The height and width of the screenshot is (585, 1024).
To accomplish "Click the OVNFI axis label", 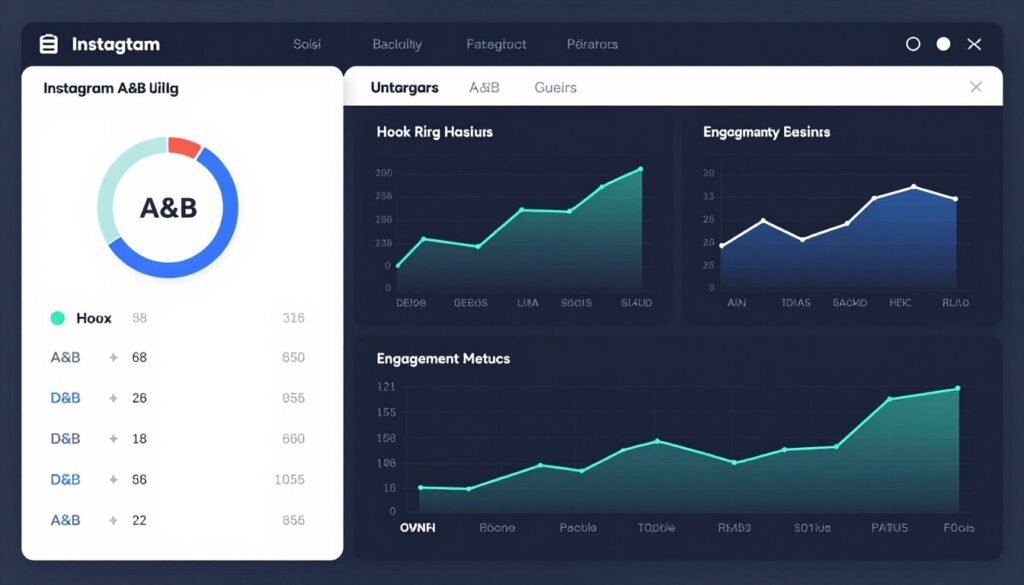I will point(417,528).
